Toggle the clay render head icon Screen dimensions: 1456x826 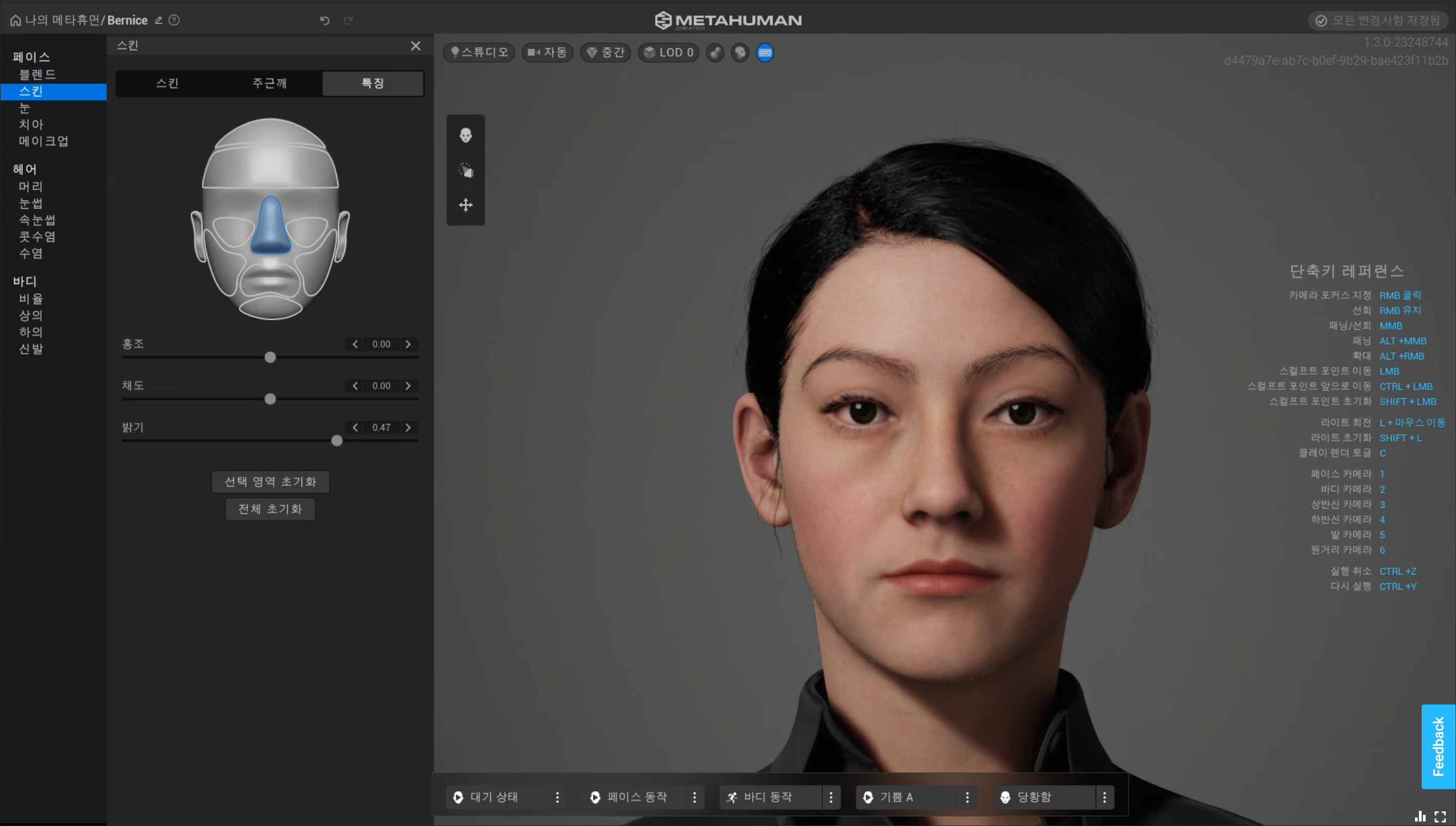(x=740, y=53)
